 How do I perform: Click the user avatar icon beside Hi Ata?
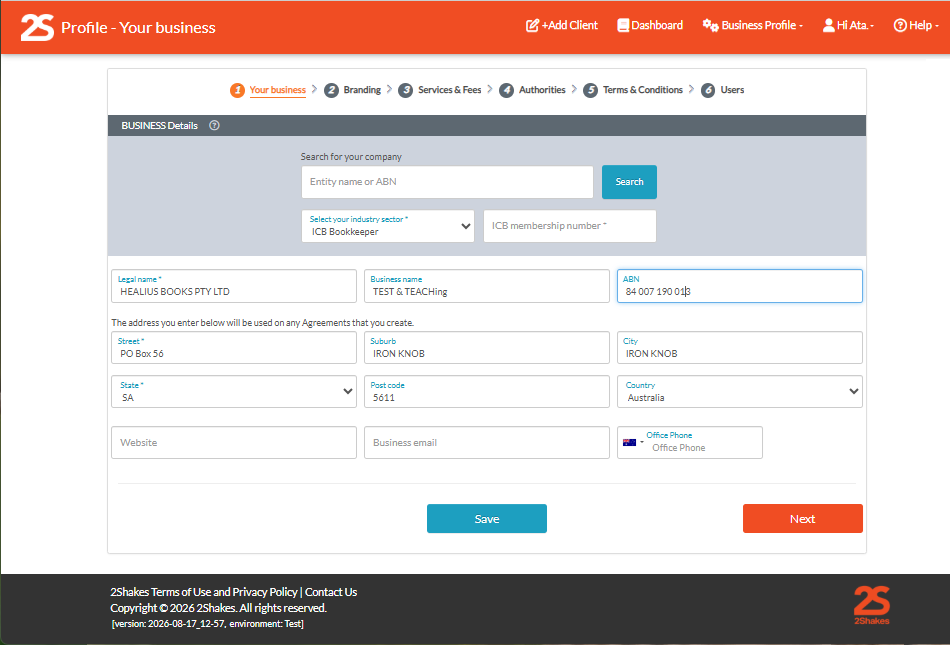828,25
